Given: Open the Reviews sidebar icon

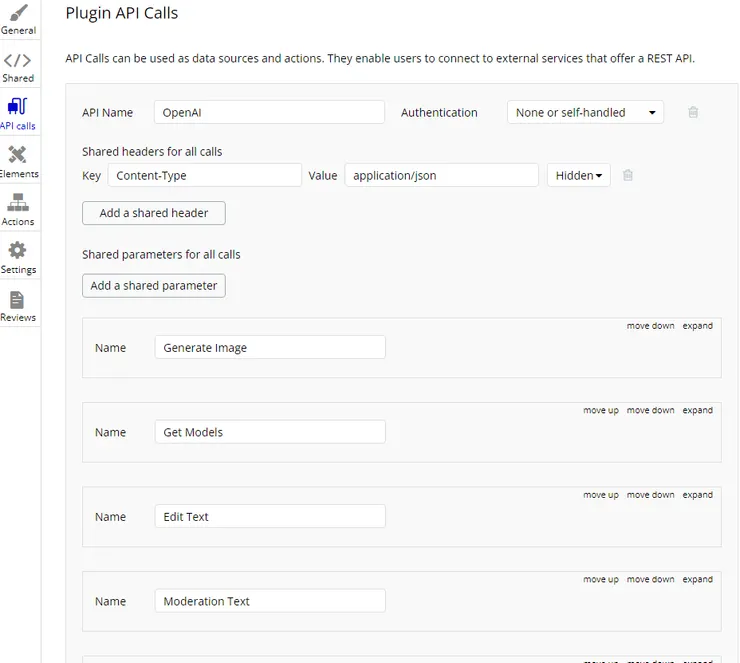Looking at the screenshot, I should tap(18, 300).
